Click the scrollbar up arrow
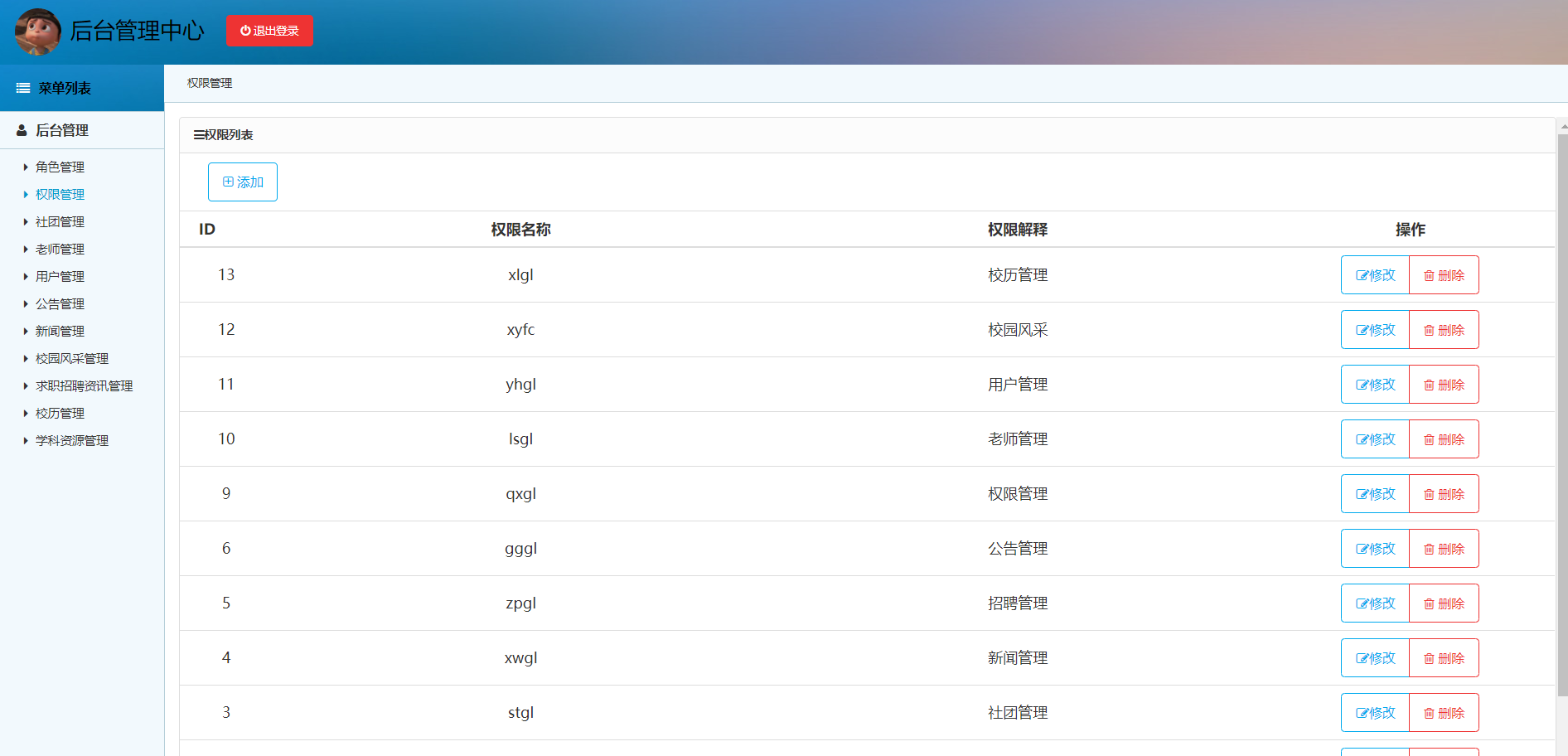 pos(1563,127)
